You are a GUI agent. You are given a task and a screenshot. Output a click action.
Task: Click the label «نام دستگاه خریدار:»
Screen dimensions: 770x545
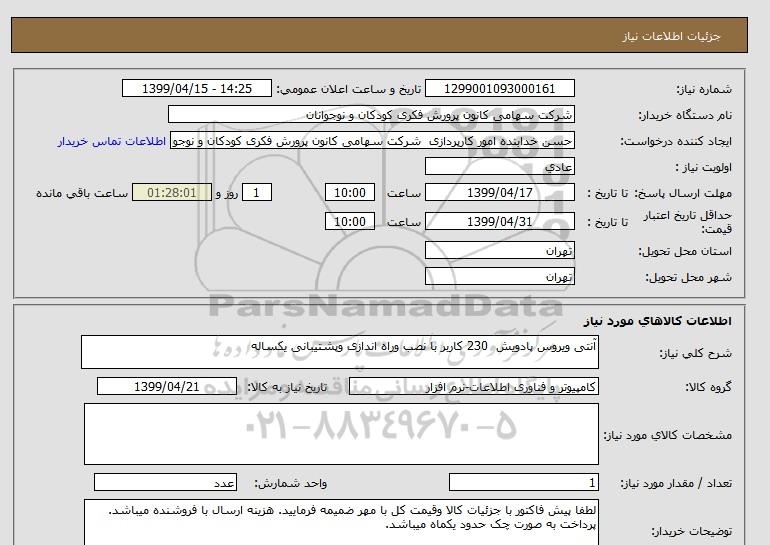tap(685, 115)
